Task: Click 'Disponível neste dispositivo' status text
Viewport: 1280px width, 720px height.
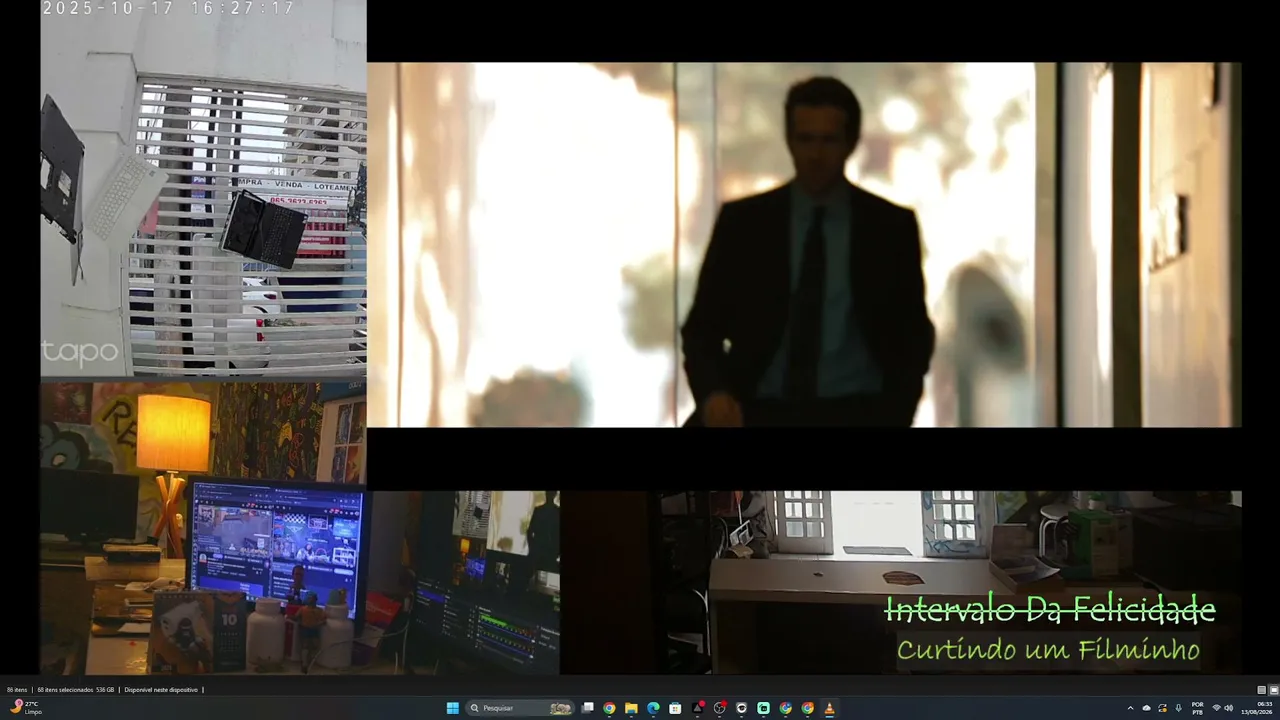Action: pos(161,690)
